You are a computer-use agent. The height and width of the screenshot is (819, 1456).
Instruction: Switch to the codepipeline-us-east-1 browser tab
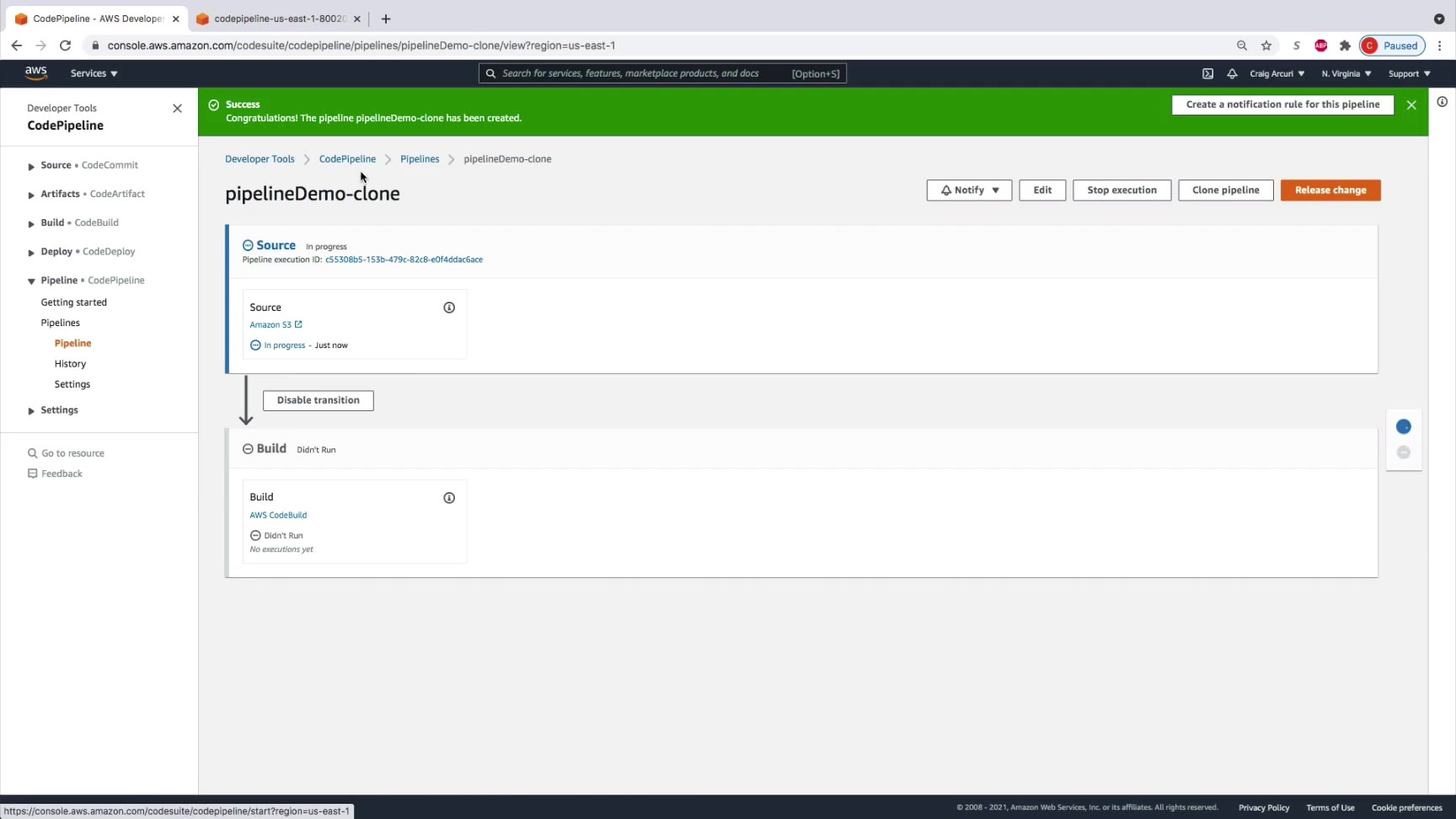click(278, 19)
